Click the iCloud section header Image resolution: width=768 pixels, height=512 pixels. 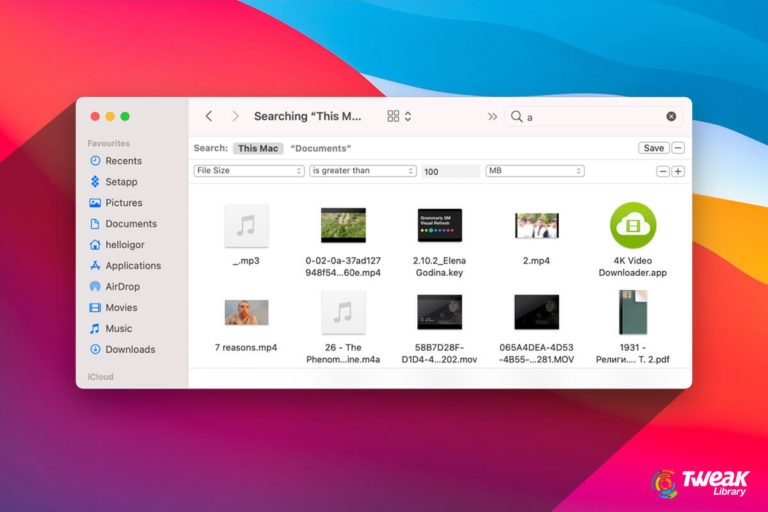100,376
